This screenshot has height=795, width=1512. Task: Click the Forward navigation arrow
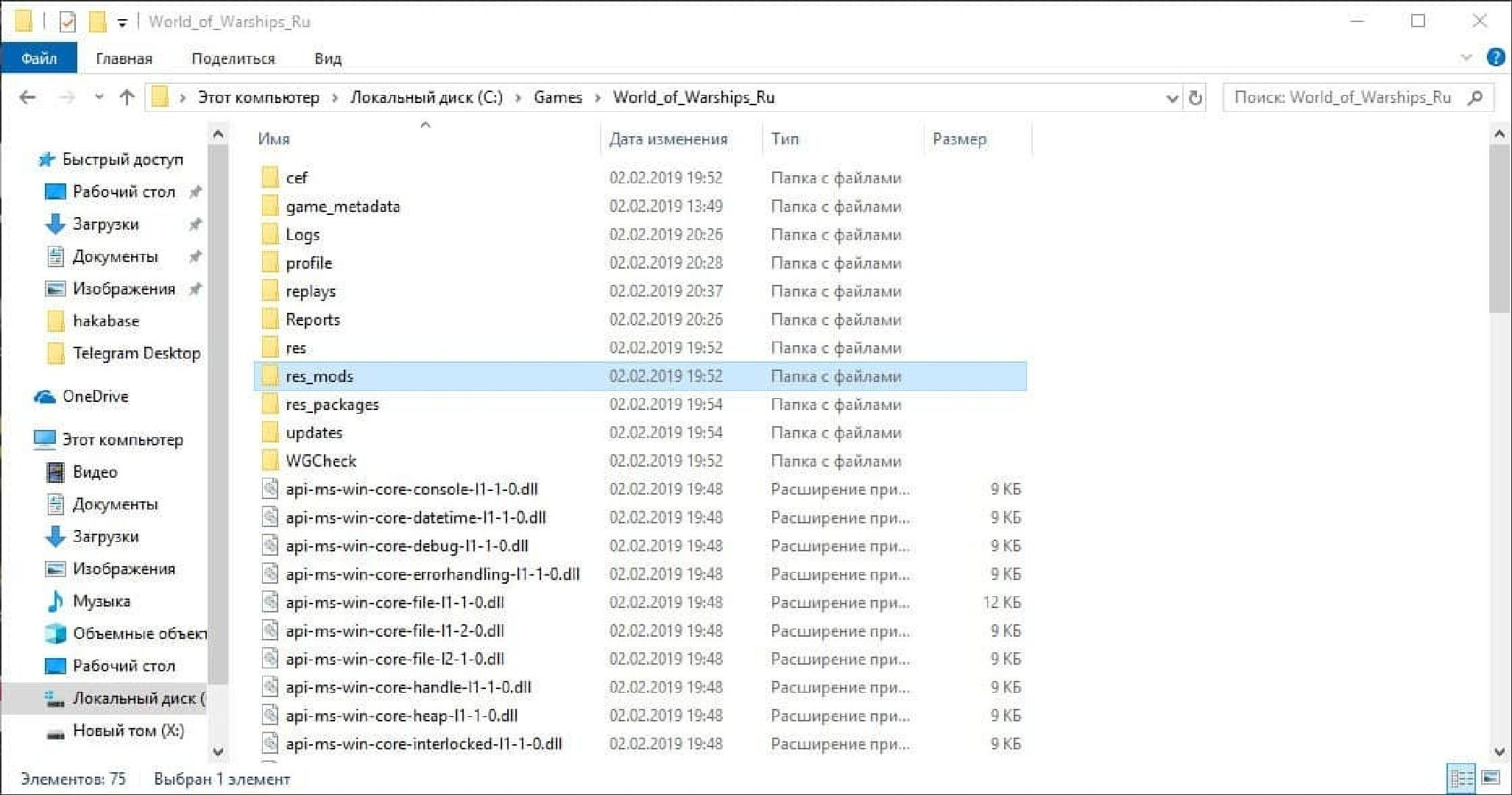pos(66,97)
